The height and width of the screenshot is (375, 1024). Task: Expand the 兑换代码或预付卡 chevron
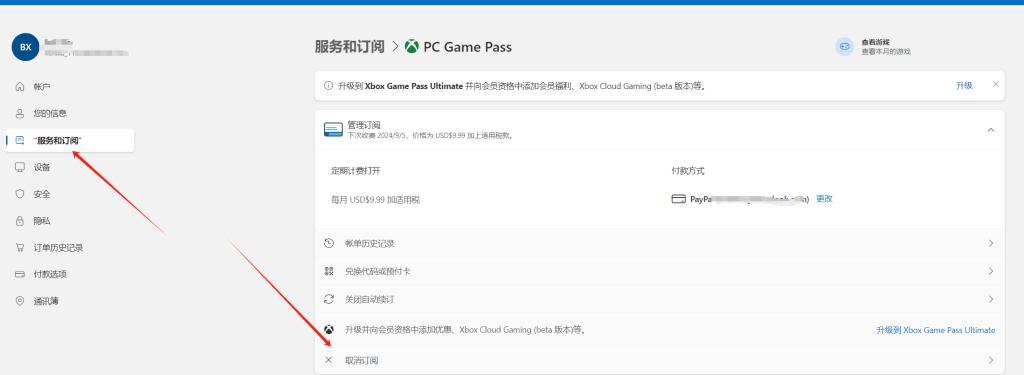(991, 271)
